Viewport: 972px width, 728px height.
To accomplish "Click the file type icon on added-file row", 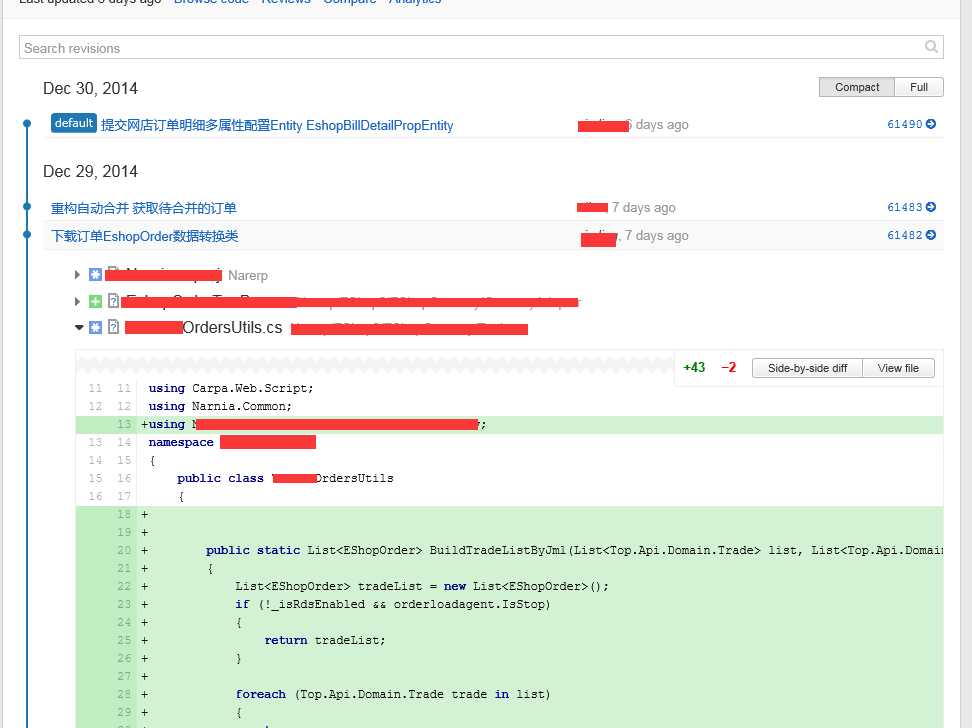I will coord(113,301).
